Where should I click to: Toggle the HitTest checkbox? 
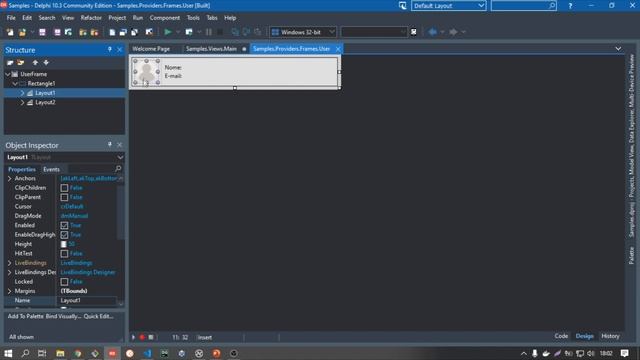pyautogui.click(x=64, y=253)
